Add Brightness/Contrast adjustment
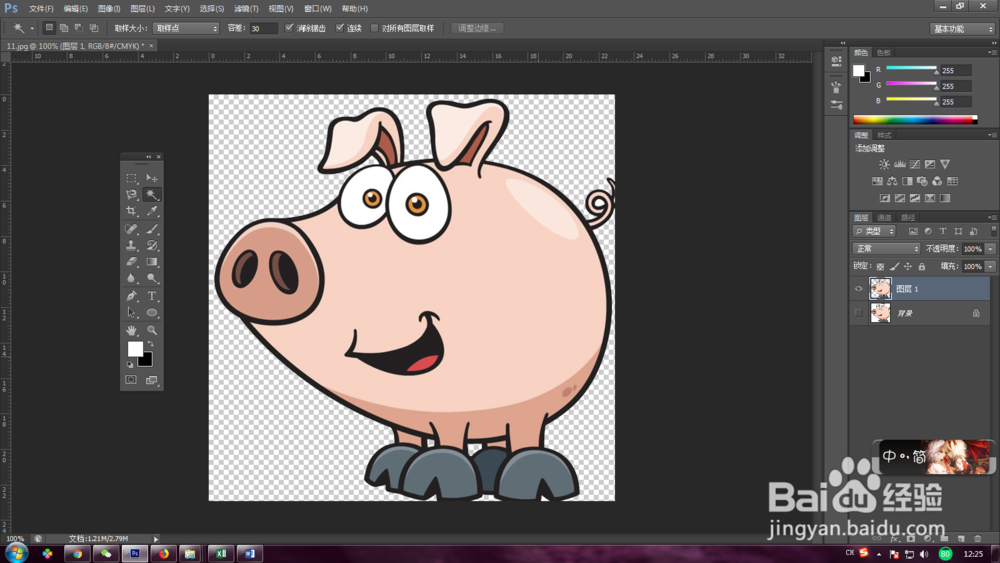 pos(884,165)
